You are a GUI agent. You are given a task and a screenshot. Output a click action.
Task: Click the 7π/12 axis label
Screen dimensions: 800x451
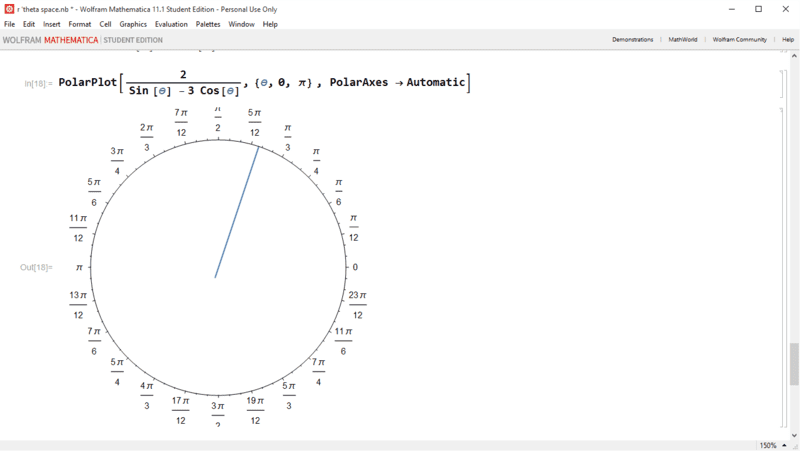click(181, 122)
